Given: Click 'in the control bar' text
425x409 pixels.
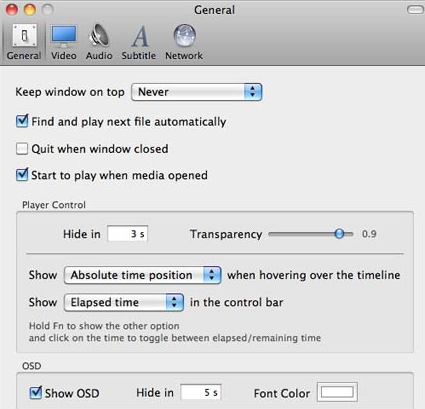Looking at the screenshot, I should point(237,302).
